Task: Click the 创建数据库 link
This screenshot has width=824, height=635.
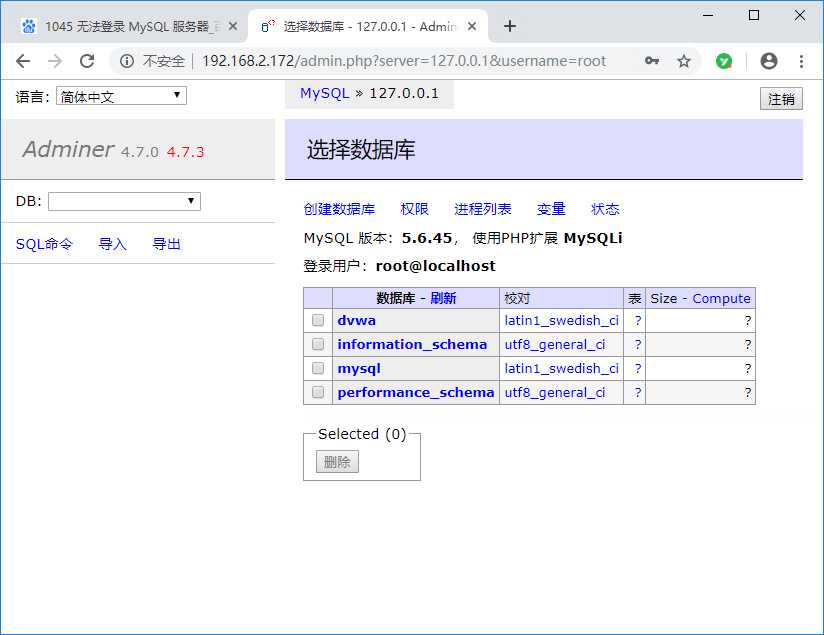Action: coord(339,209)
